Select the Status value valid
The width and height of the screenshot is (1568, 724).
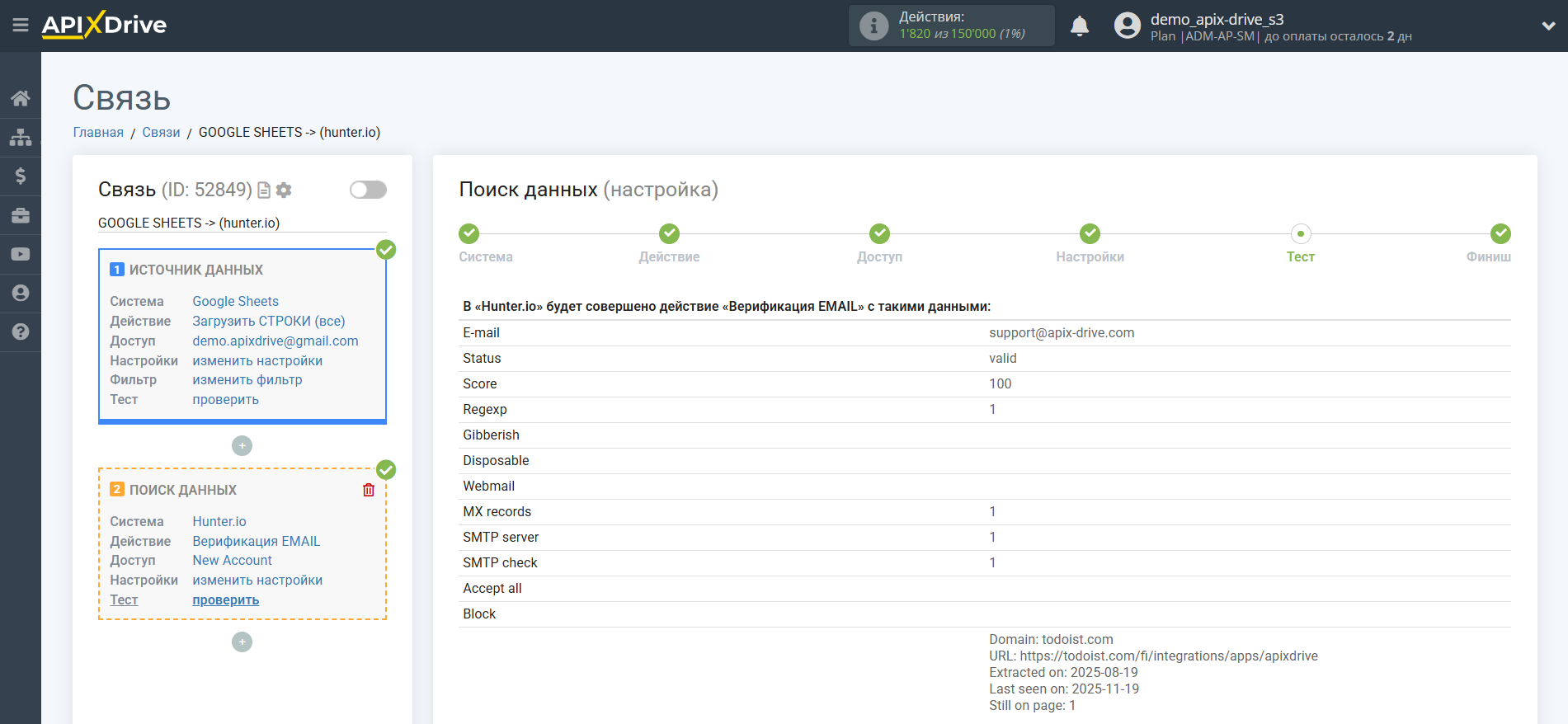pyautogui.click(x=1003, y=358)
